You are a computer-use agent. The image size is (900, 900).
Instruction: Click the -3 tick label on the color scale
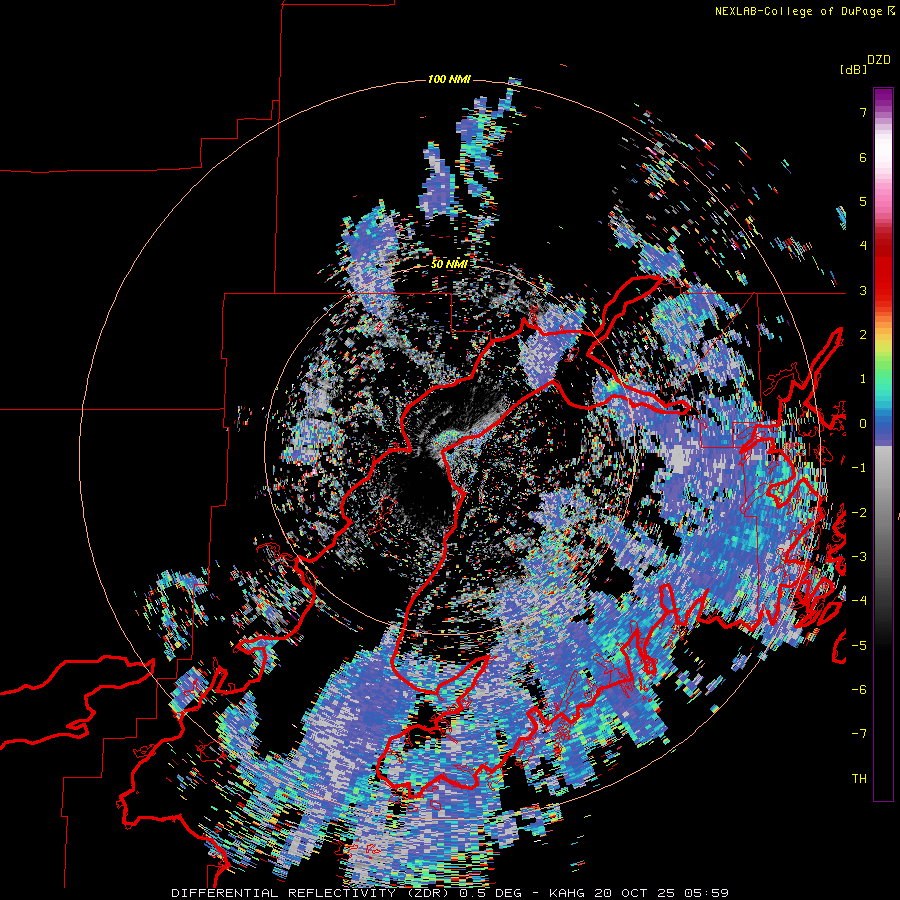click(859, 556)
